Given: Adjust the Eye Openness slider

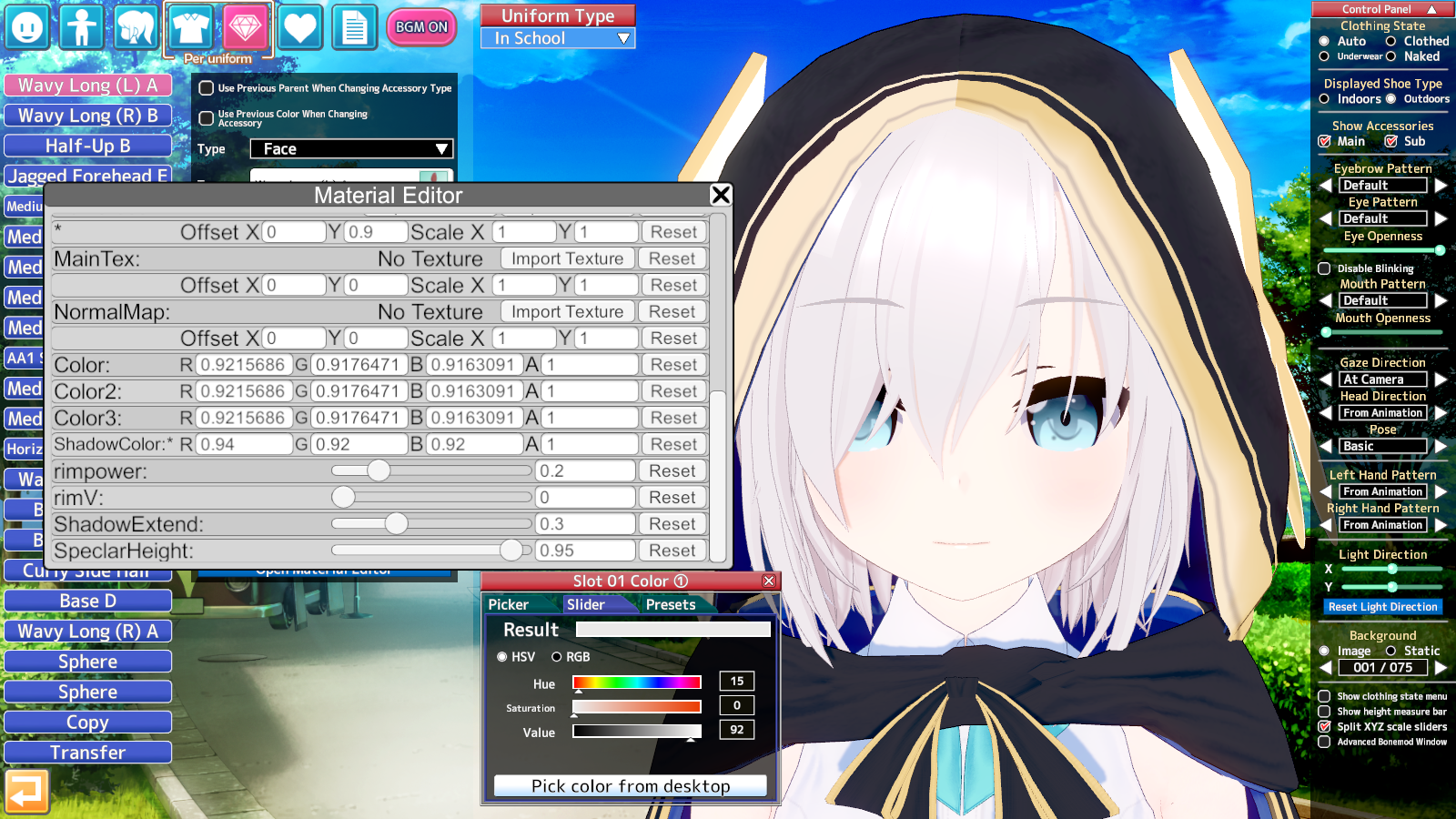Looking at the screenshot, I should (1383, 250).
